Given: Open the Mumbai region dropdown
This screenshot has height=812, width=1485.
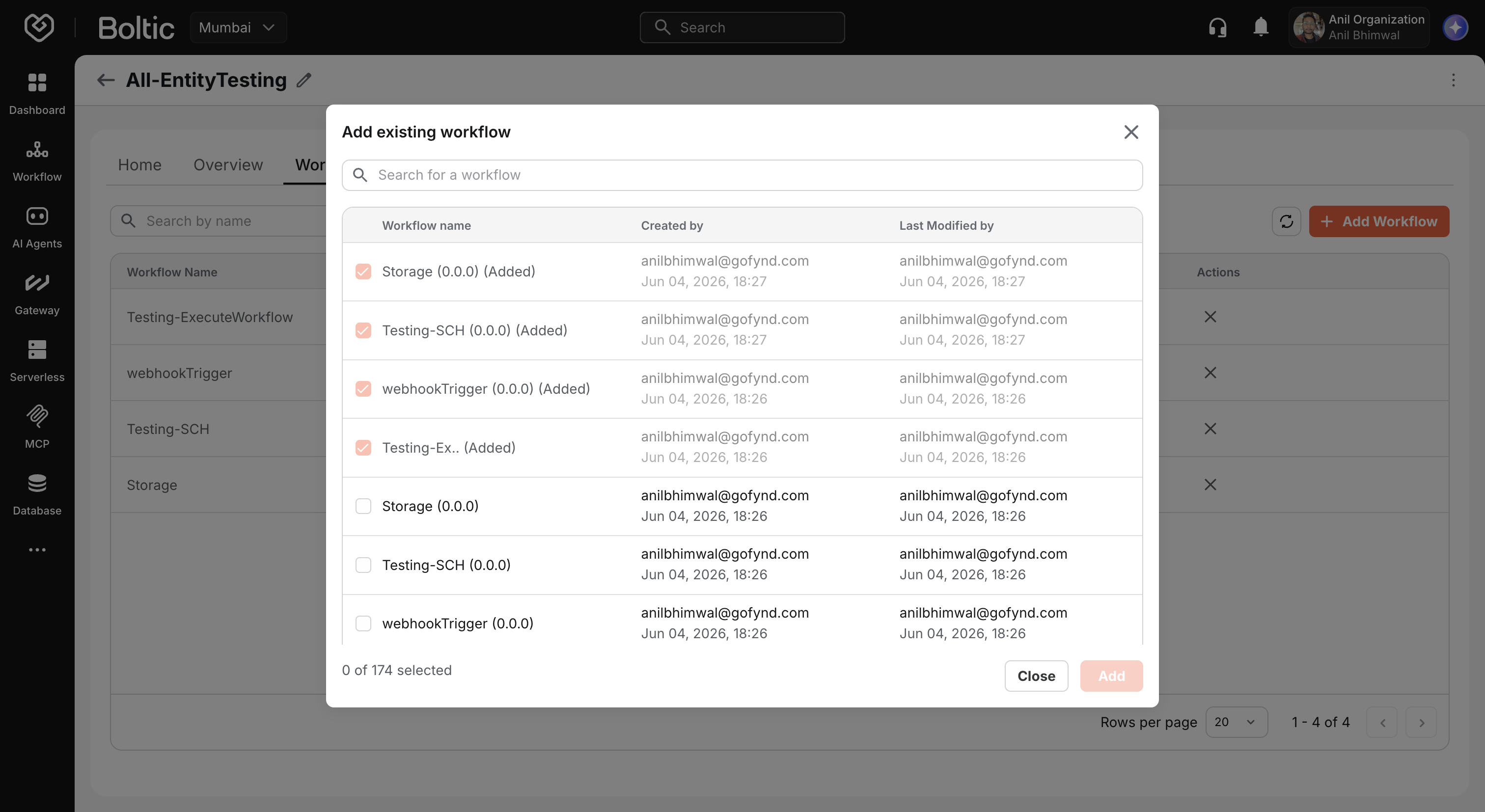Looking at the screenshot, I should coord(238,27).
